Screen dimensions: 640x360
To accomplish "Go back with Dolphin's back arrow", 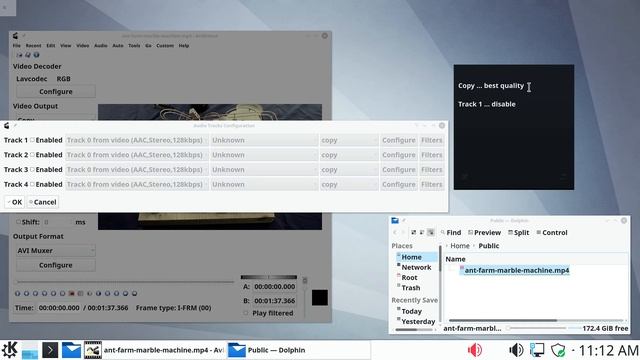I will pos(395,232).
